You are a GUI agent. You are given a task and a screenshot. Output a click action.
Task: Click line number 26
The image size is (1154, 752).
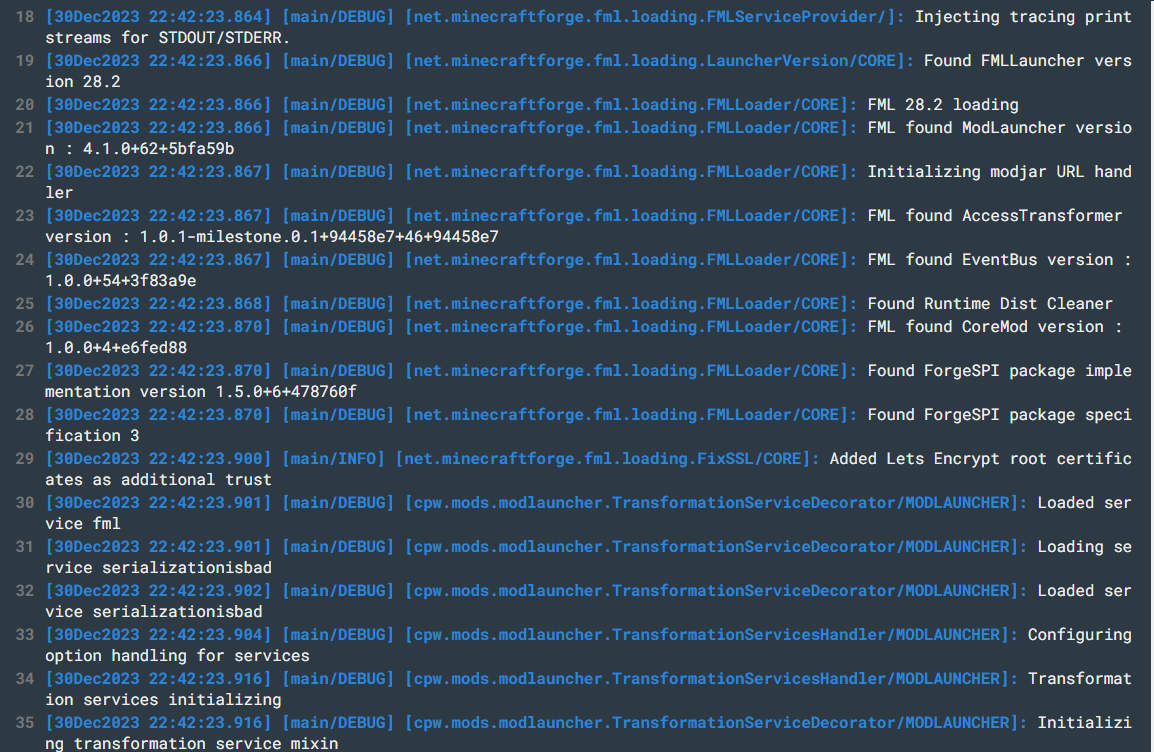[25, 327]
